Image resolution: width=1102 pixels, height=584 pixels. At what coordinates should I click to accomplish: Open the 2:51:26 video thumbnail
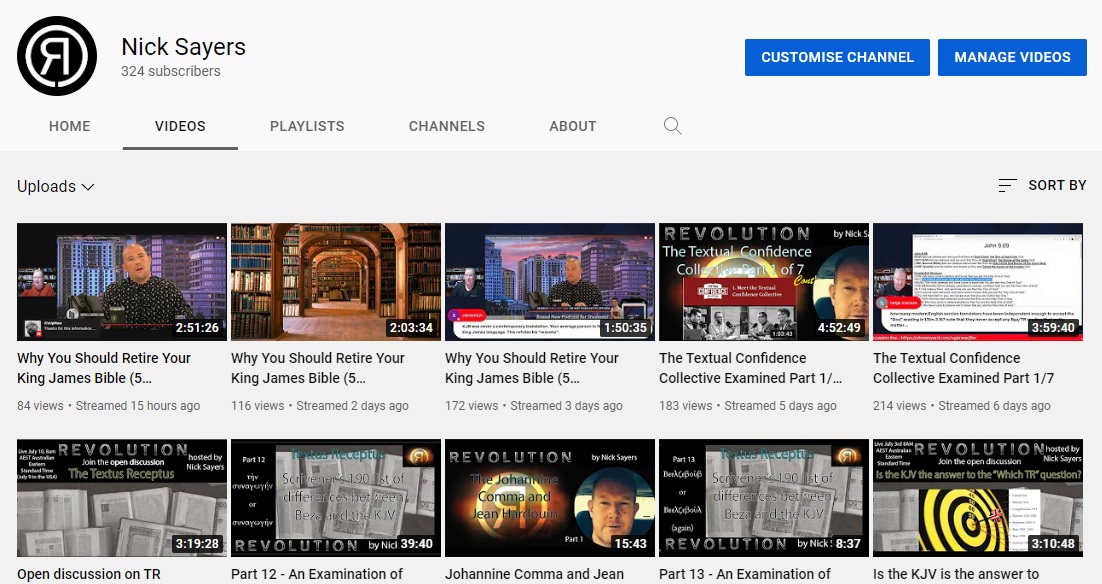[122, 282]
